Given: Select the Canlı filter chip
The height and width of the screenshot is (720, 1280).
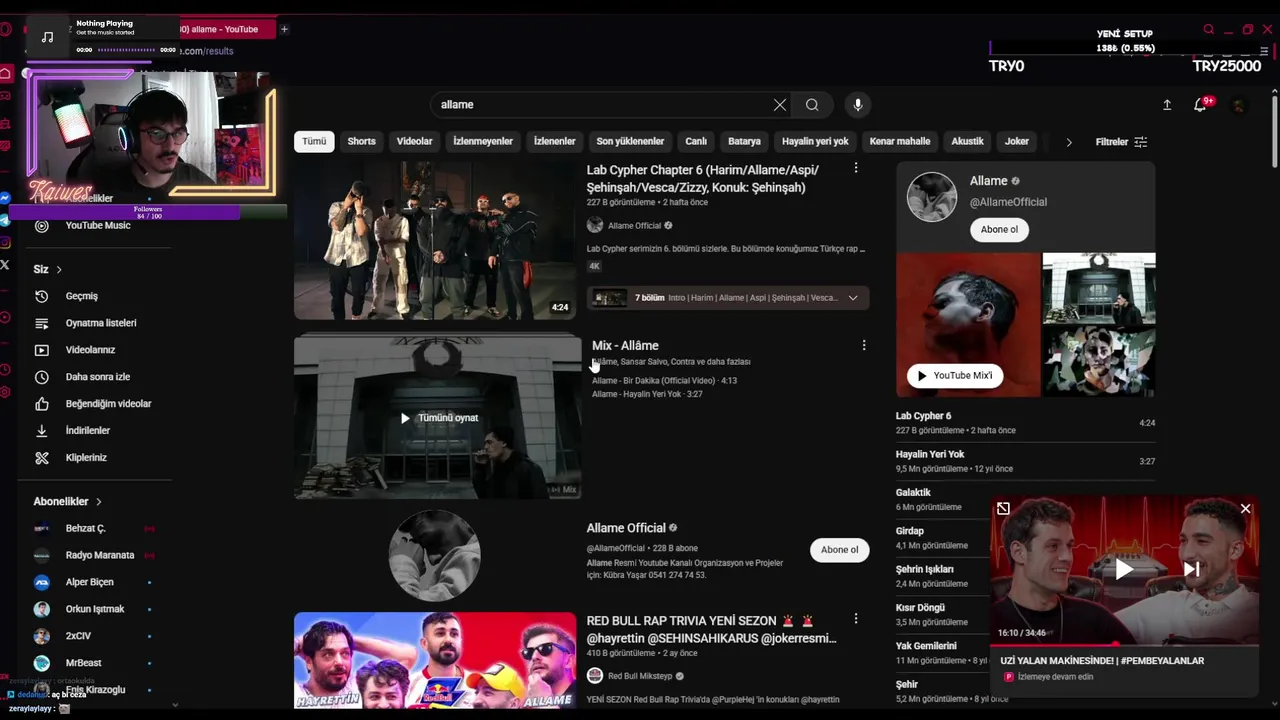Looking at the screenshot, I should click(696, 141).
